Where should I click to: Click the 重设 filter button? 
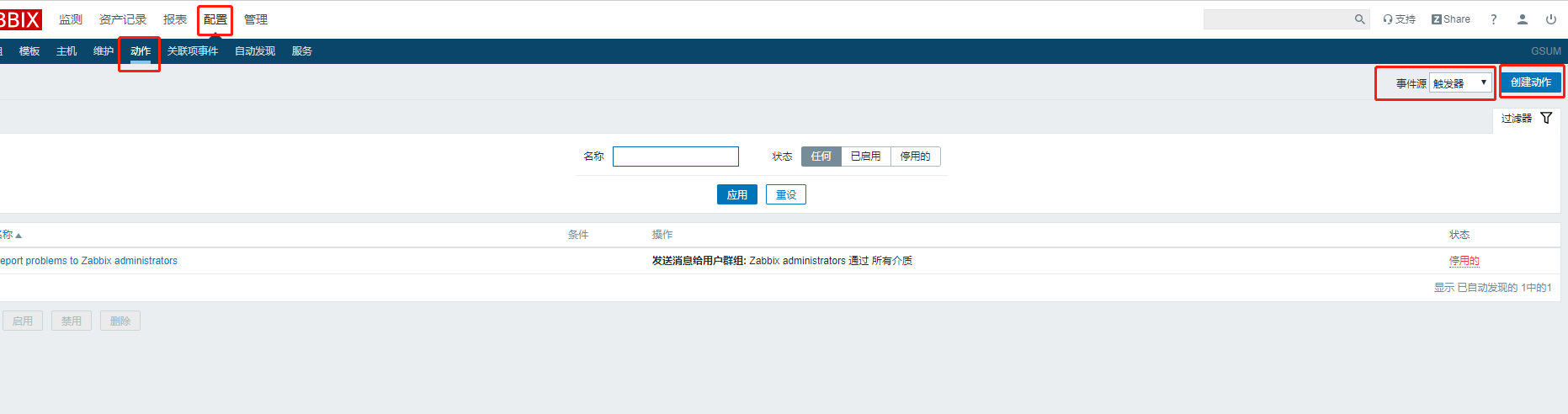click(x=786, y=194)
